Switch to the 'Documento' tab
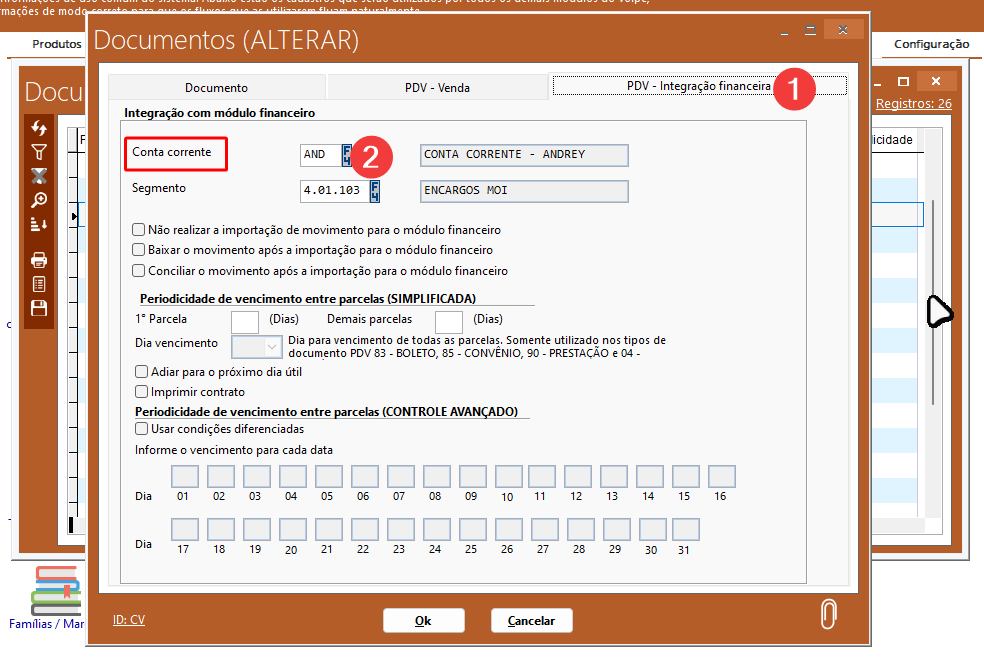The image size is (984, 665). (x=216, y=88)
